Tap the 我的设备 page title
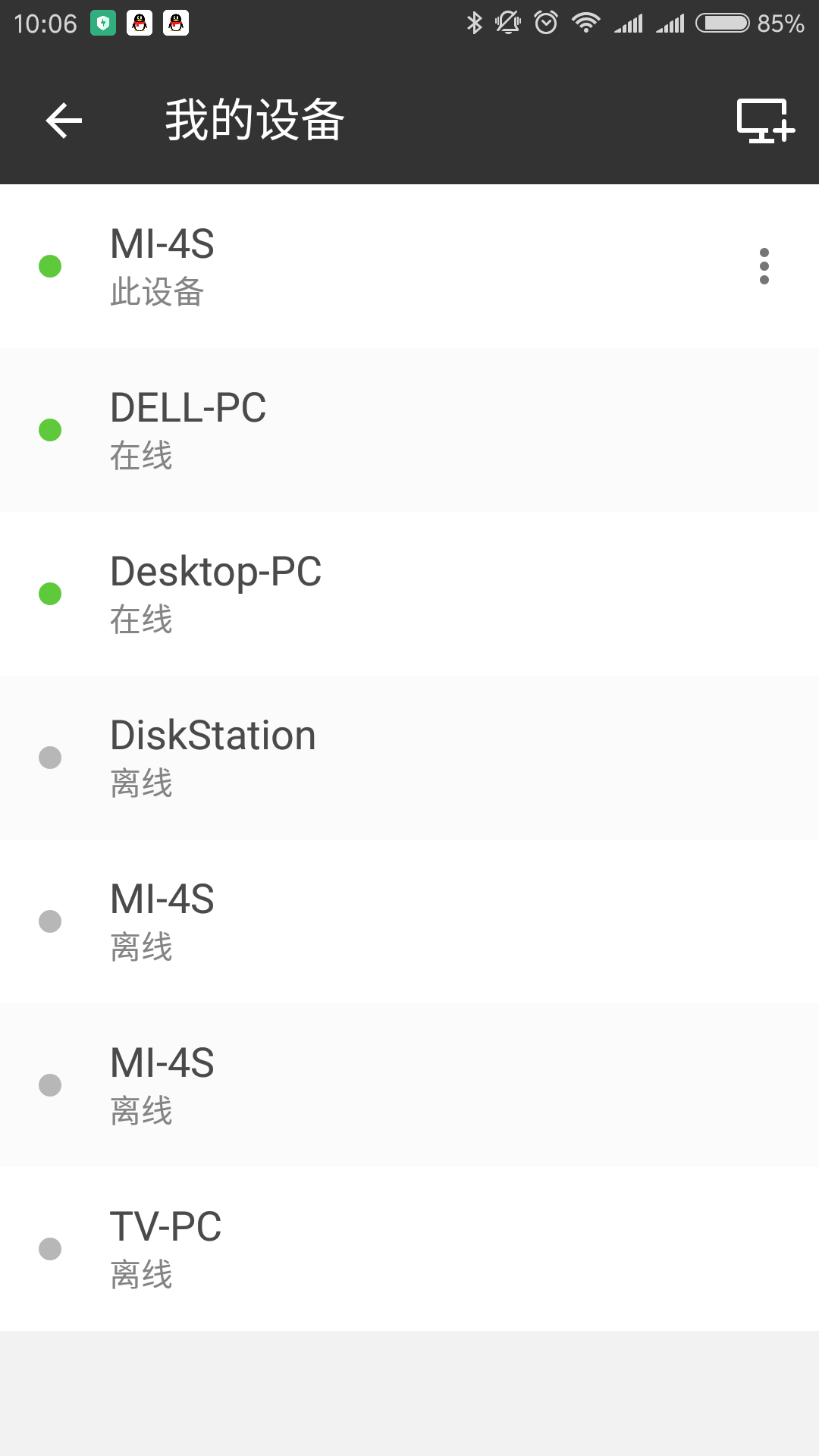Image resolution: width=819 pixels, height=1456 pixels. pos(255,121)
